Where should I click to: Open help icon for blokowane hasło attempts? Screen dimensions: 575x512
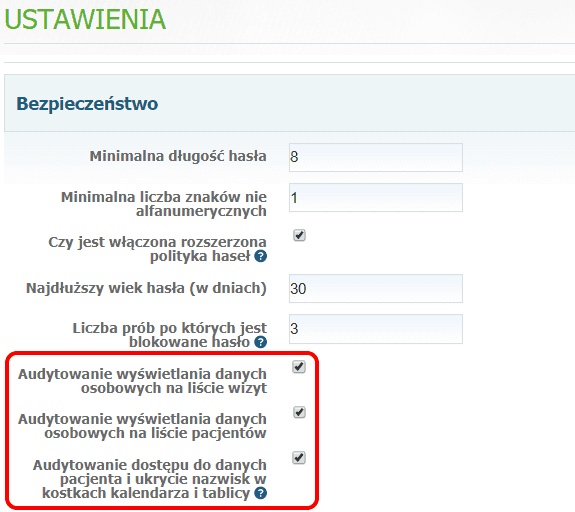[x=260, y=342]
